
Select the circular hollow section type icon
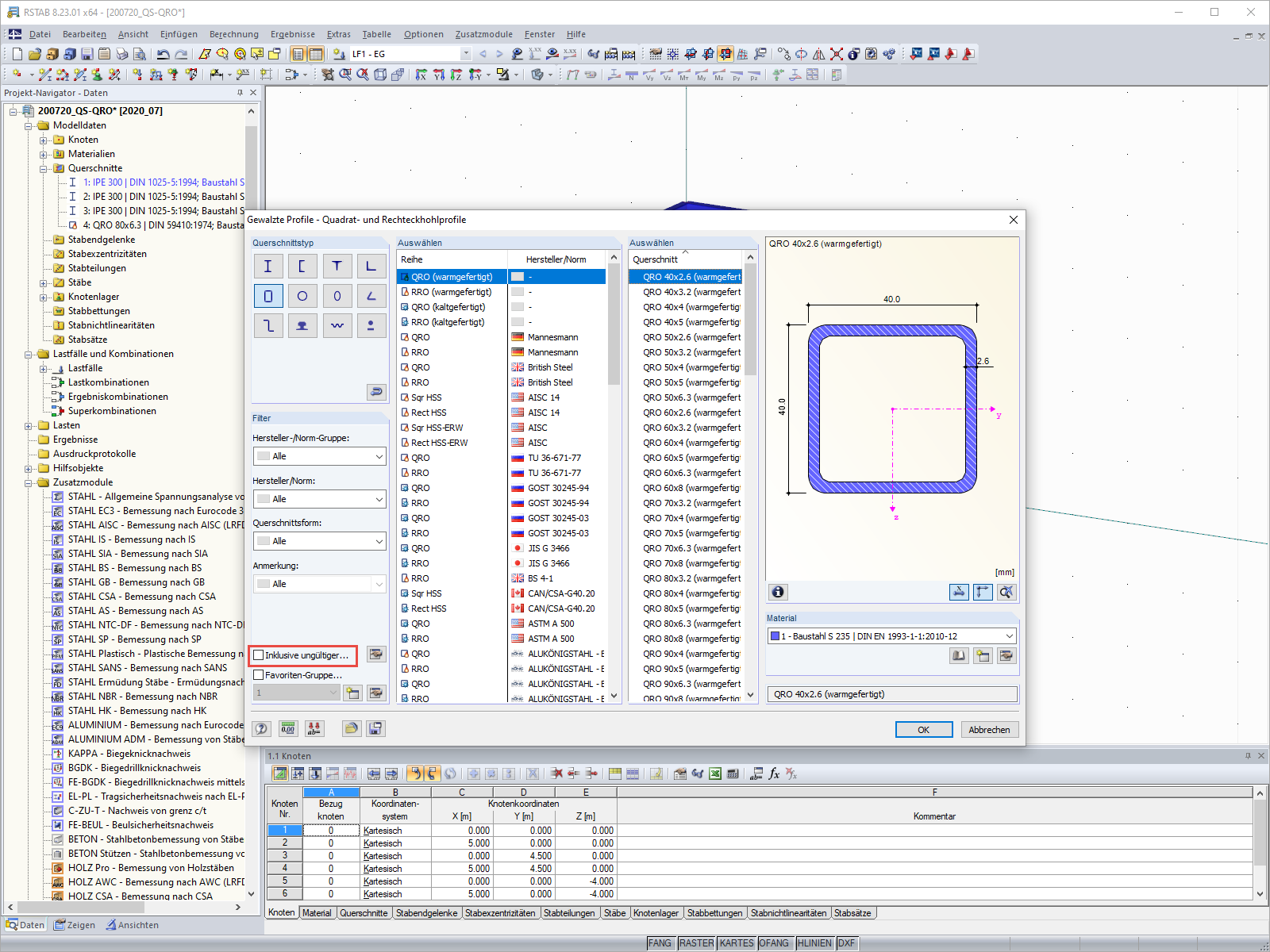(x=302, y=295)
